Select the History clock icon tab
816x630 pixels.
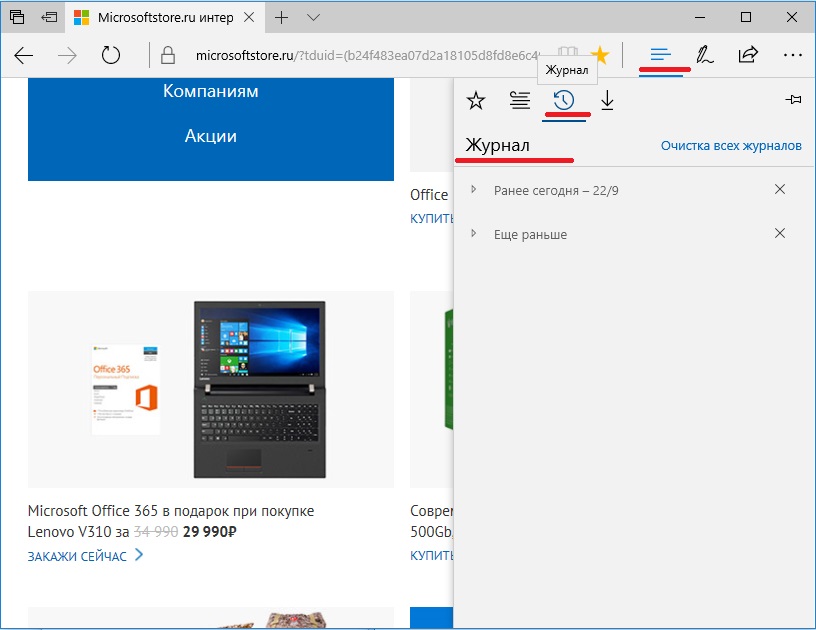pyautogui.click(x=564, y=100)
